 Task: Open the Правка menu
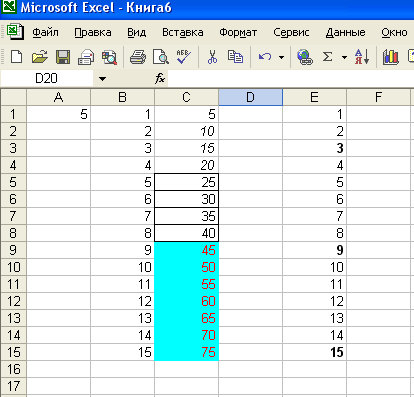point(93,32)
